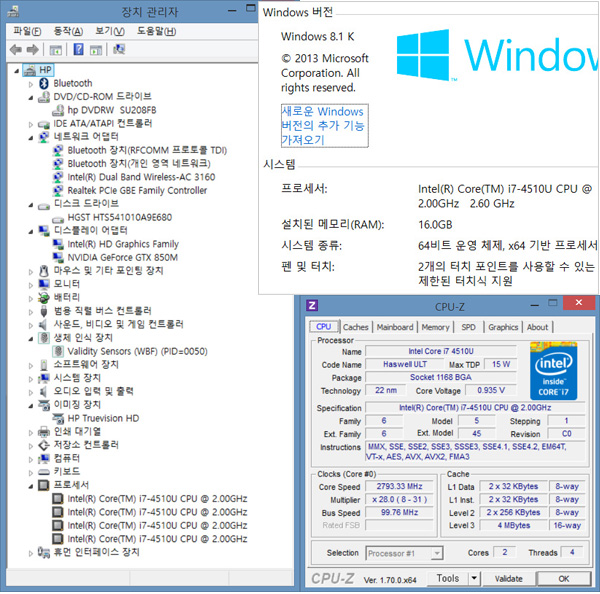Open the 동작(A) menu
Image resolution: width=600 pixels, height=594 pixels.
click(x=68, y=31)
